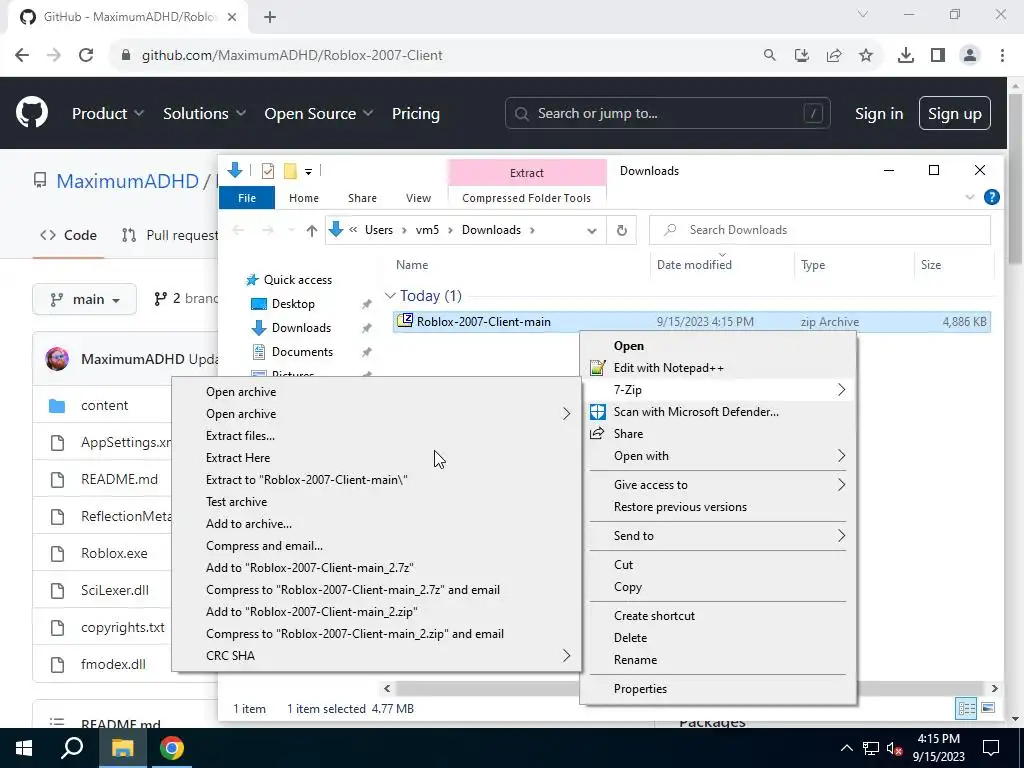Click Properties in context menu
Image resolution: width=1024 pixels, height=768 pixels.
(x=718, y=688)
